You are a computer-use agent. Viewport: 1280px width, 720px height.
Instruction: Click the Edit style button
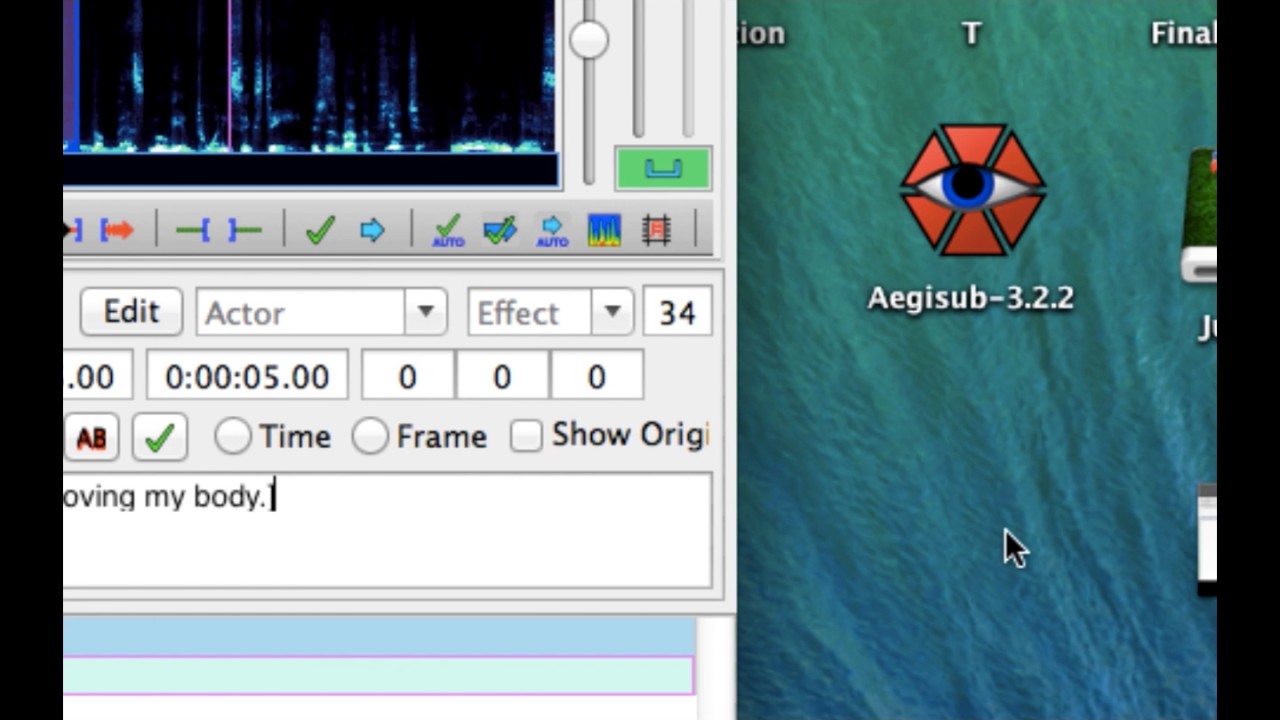click(x=131, y=312)
